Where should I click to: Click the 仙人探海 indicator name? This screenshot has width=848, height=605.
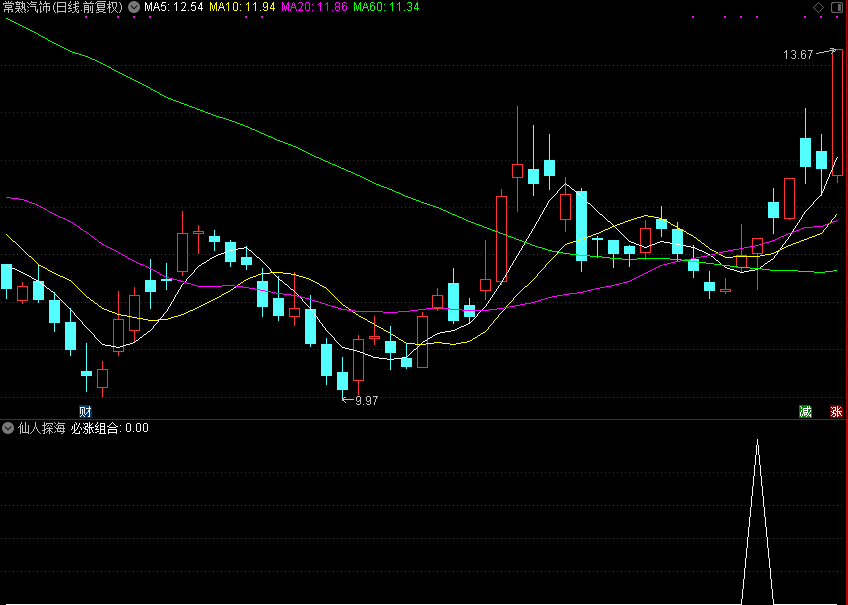(x=41, y=428)
